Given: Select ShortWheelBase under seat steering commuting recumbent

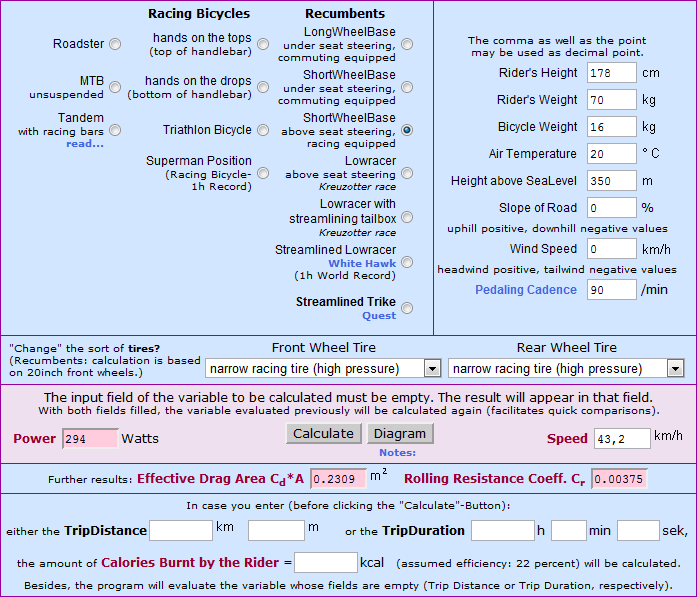Looking at the screenshot, I should [x=407, y=87].
